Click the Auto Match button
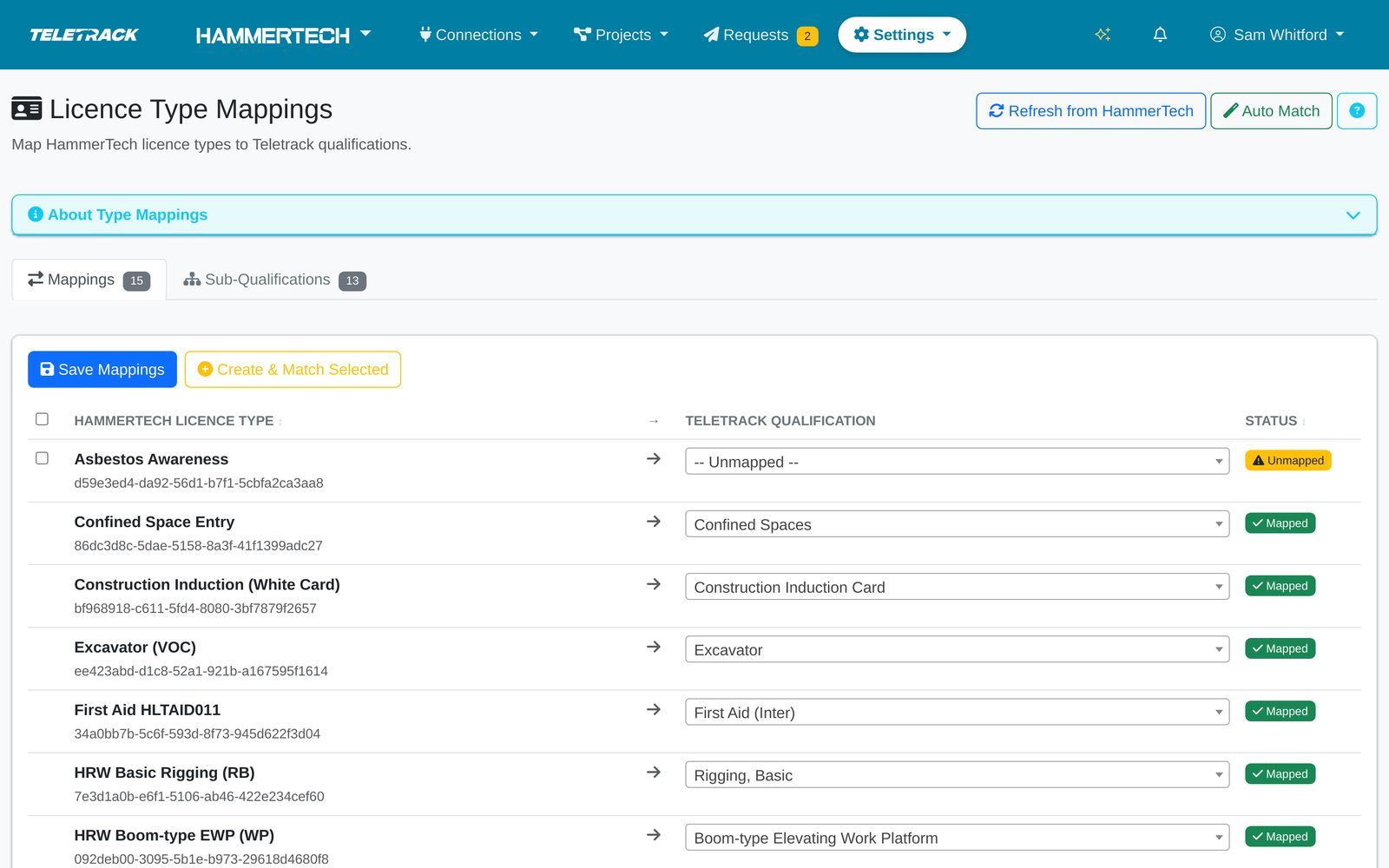This screenshot has height=868, width=1389. [1271, 111]
